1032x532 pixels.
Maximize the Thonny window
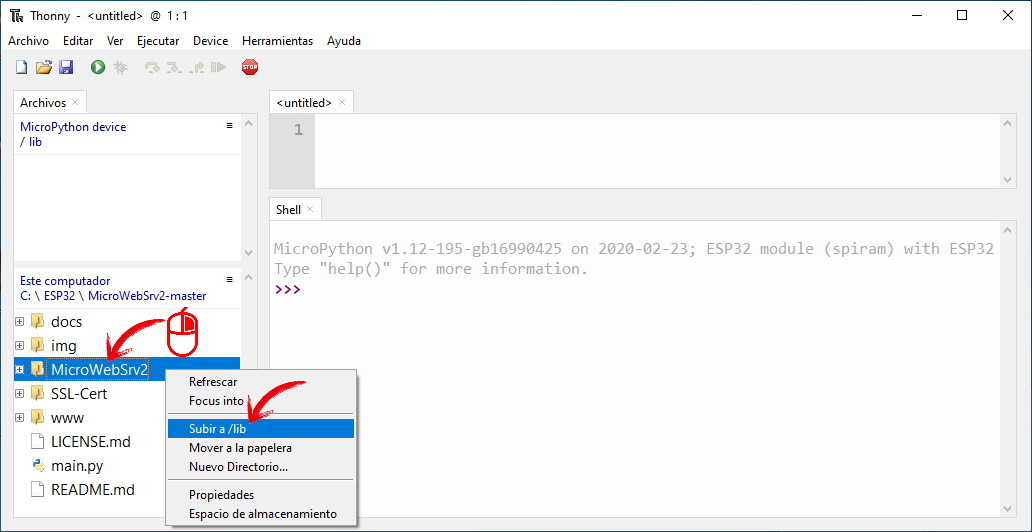(x=962, y=16)
